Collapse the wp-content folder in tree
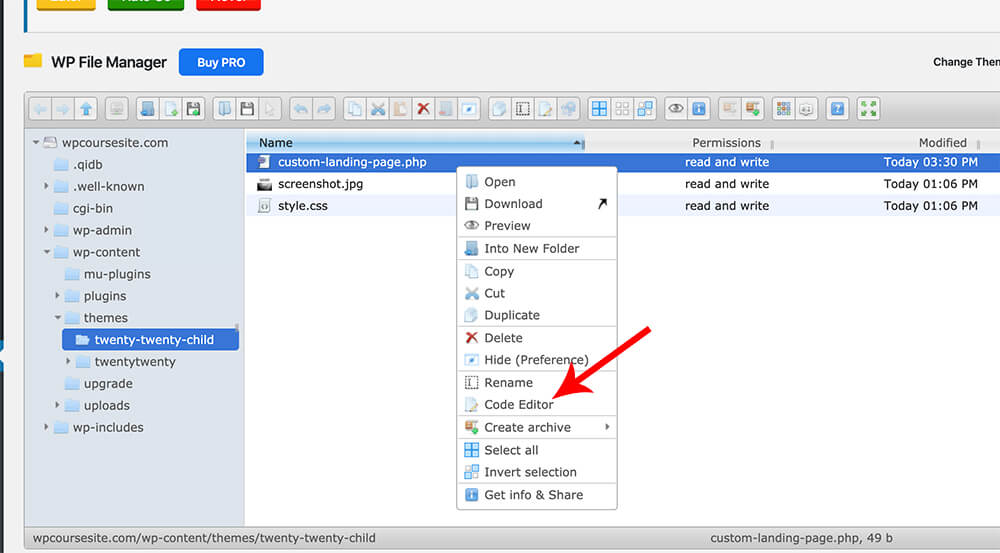This screenshot has height=553, width=1000. pyautogui.click(x=47, y=253)
